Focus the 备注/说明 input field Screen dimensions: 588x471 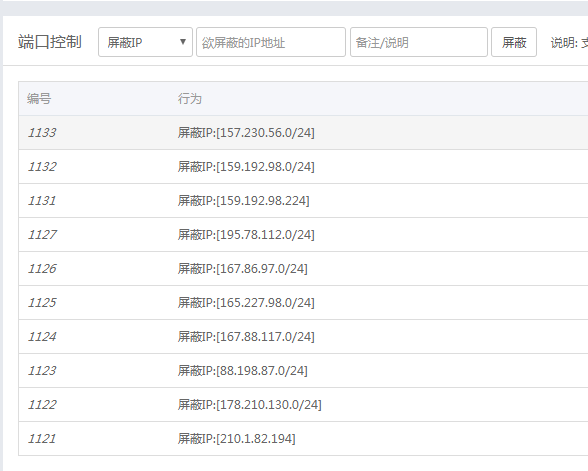point(418,42)
